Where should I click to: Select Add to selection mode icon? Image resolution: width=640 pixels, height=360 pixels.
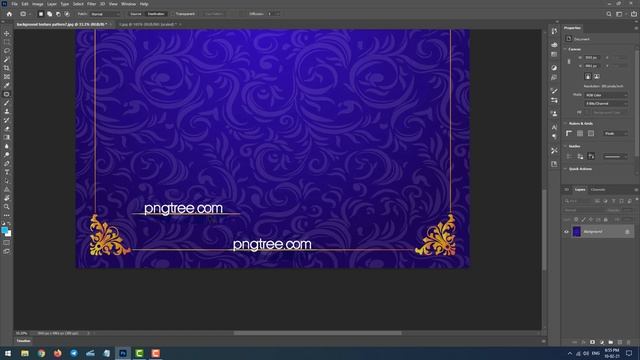point(49,14)
